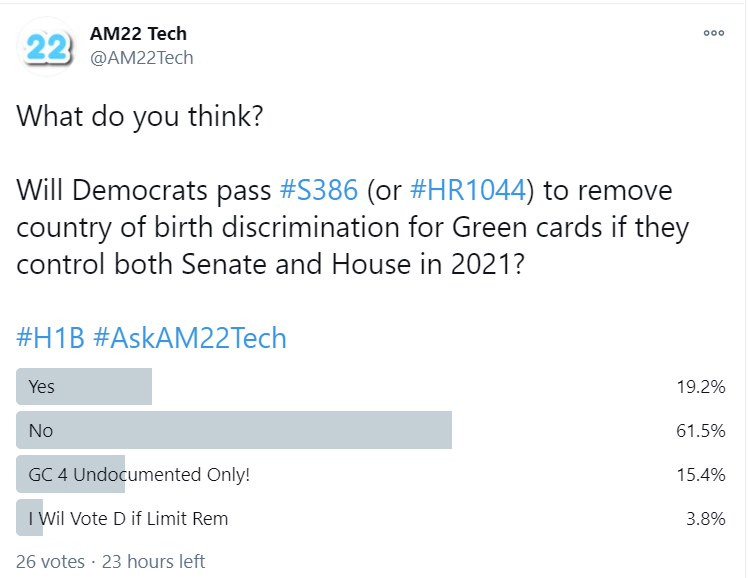Click the tweet text about Green cards
Screen dimensions: 749x578
[353, 227]
